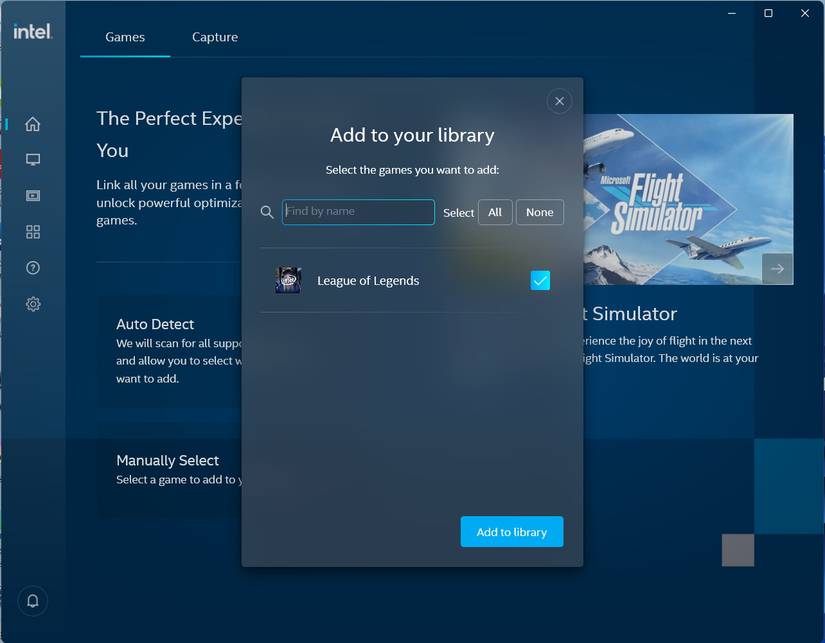Uncheck the League of Legends checkbox
Image resolution: width=825 pixels, height=643 pixels.
point(540,280)
